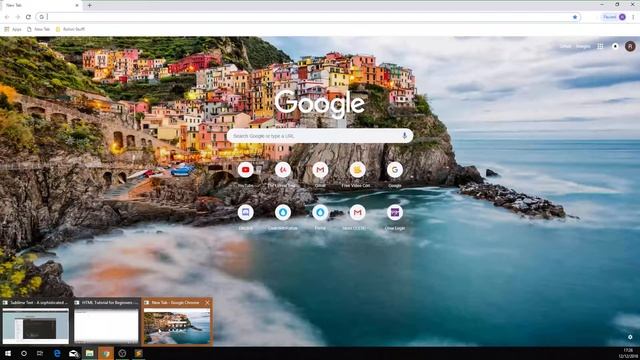This screenshot has width=640, height=360.
Task: Open the first shortcut in the bottom row
Action: tap(246, 212)
